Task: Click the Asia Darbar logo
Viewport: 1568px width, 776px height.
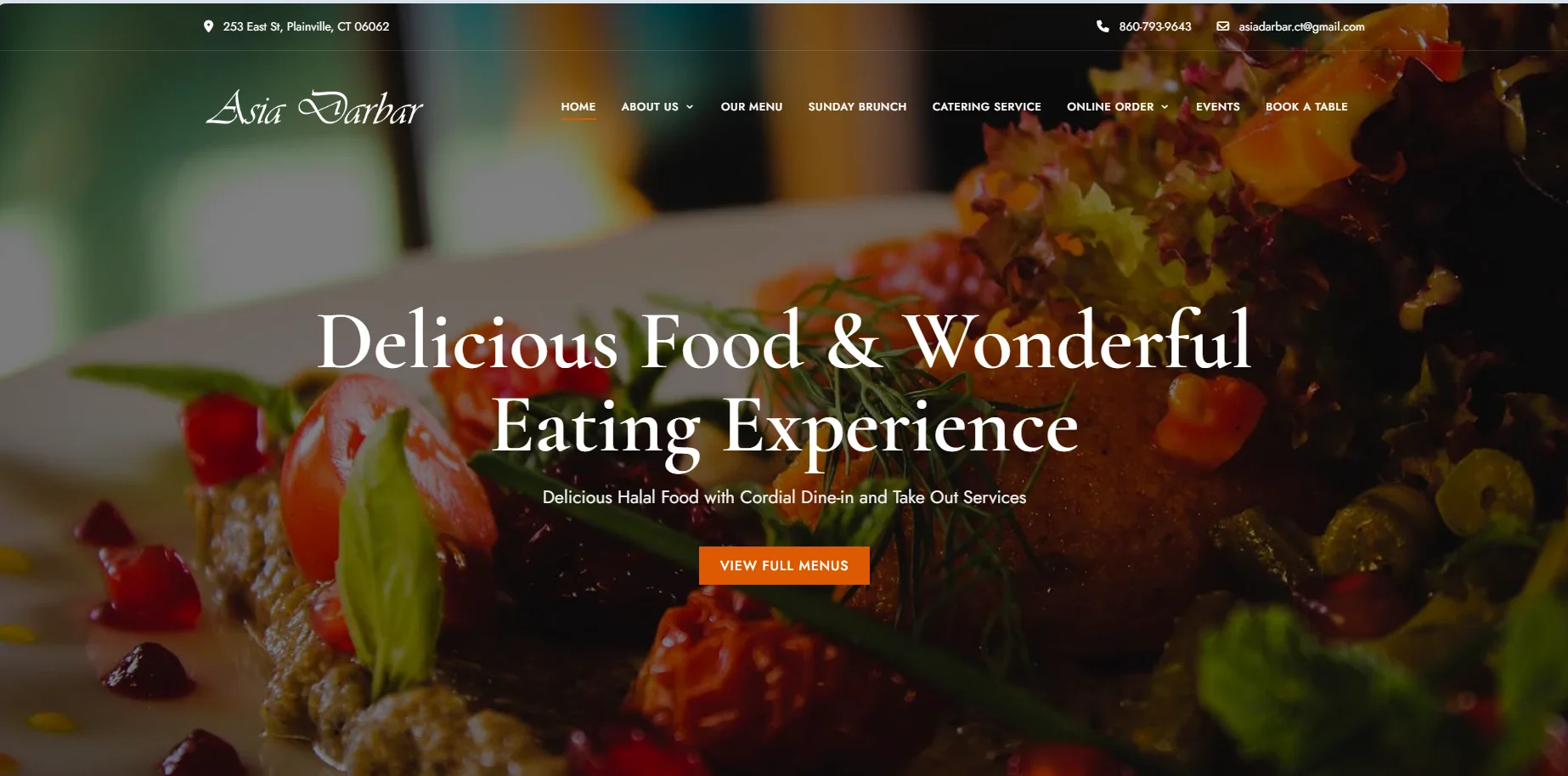Action: tap(315, 108)
